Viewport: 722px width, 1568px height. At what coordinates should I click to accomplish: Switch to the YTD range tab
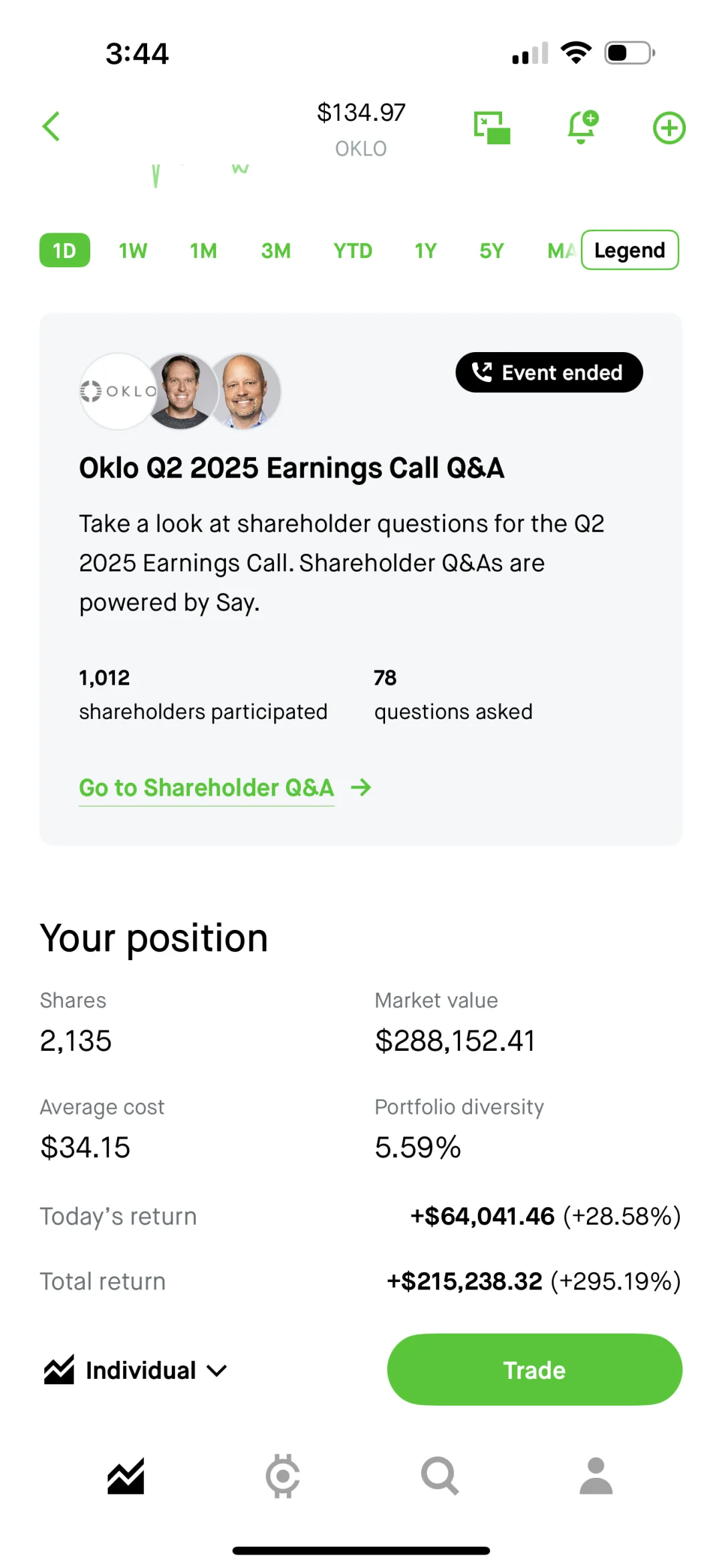pyautogui.click(x=353, y=251)
